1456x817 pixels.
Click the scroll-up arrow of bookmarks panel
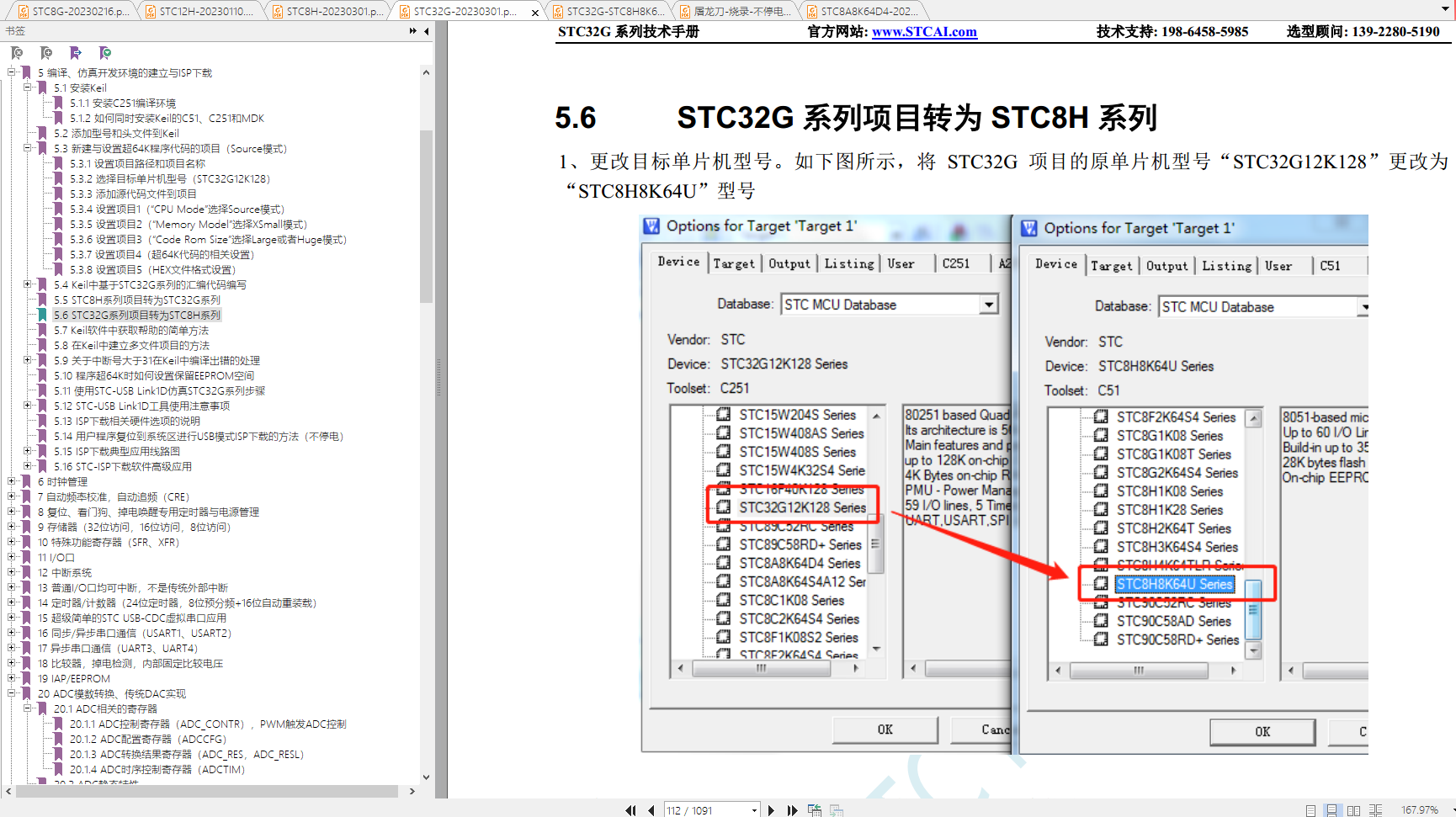[426, 73]
